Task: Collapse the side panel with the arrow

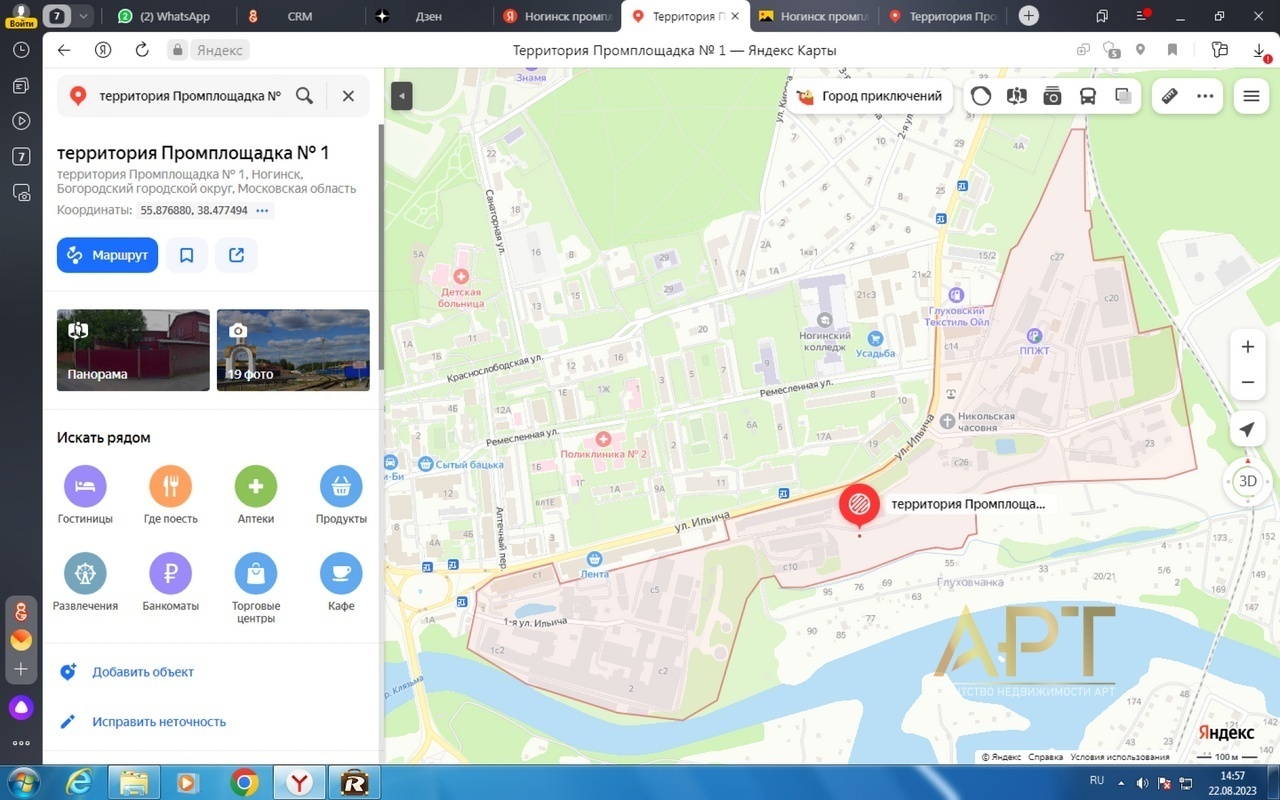Action: click(401, 96)
